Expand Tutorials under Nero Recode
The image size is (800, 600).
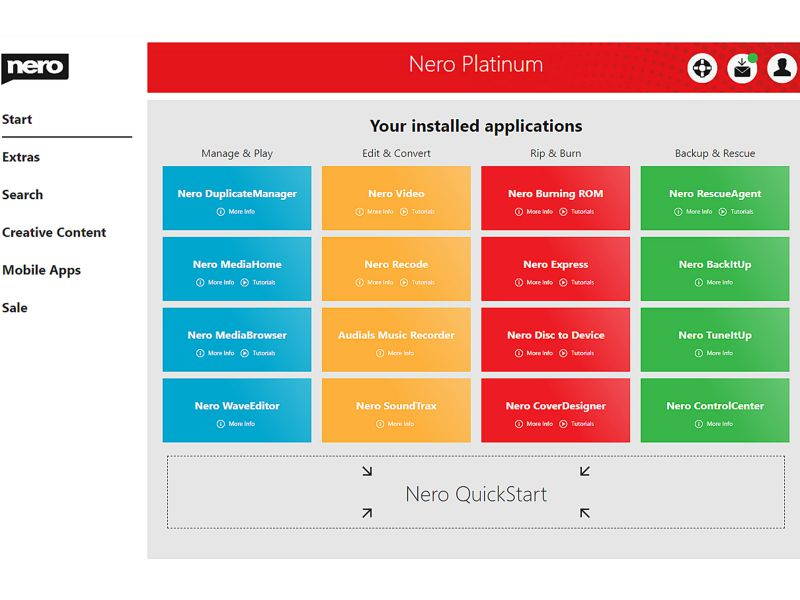point(423,282)
